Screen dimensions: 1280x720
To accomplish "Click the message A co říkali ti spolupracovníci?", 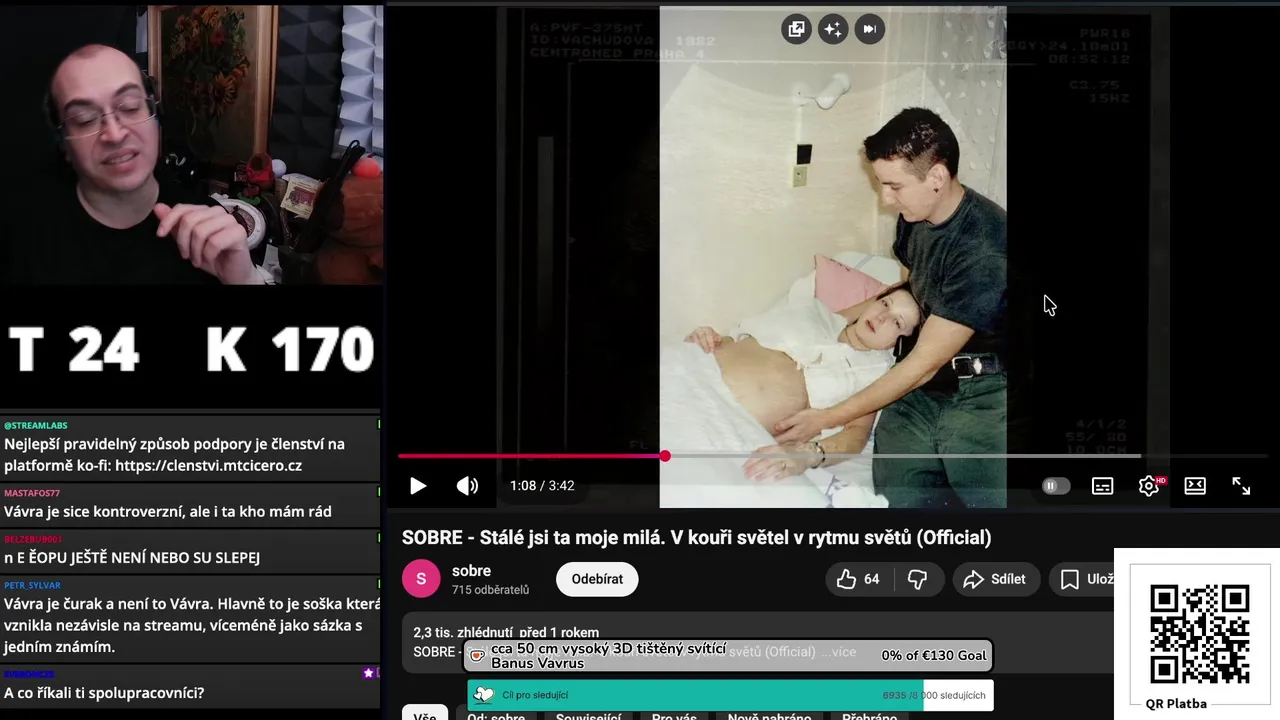I will pyautogui.click(x=104, y=693).
